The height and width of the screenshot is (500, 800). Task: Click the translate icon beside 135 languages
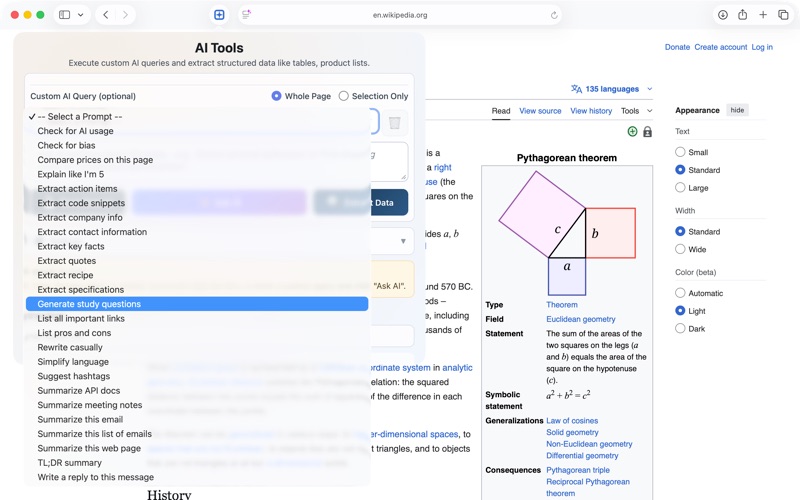(x=577, y=89)
